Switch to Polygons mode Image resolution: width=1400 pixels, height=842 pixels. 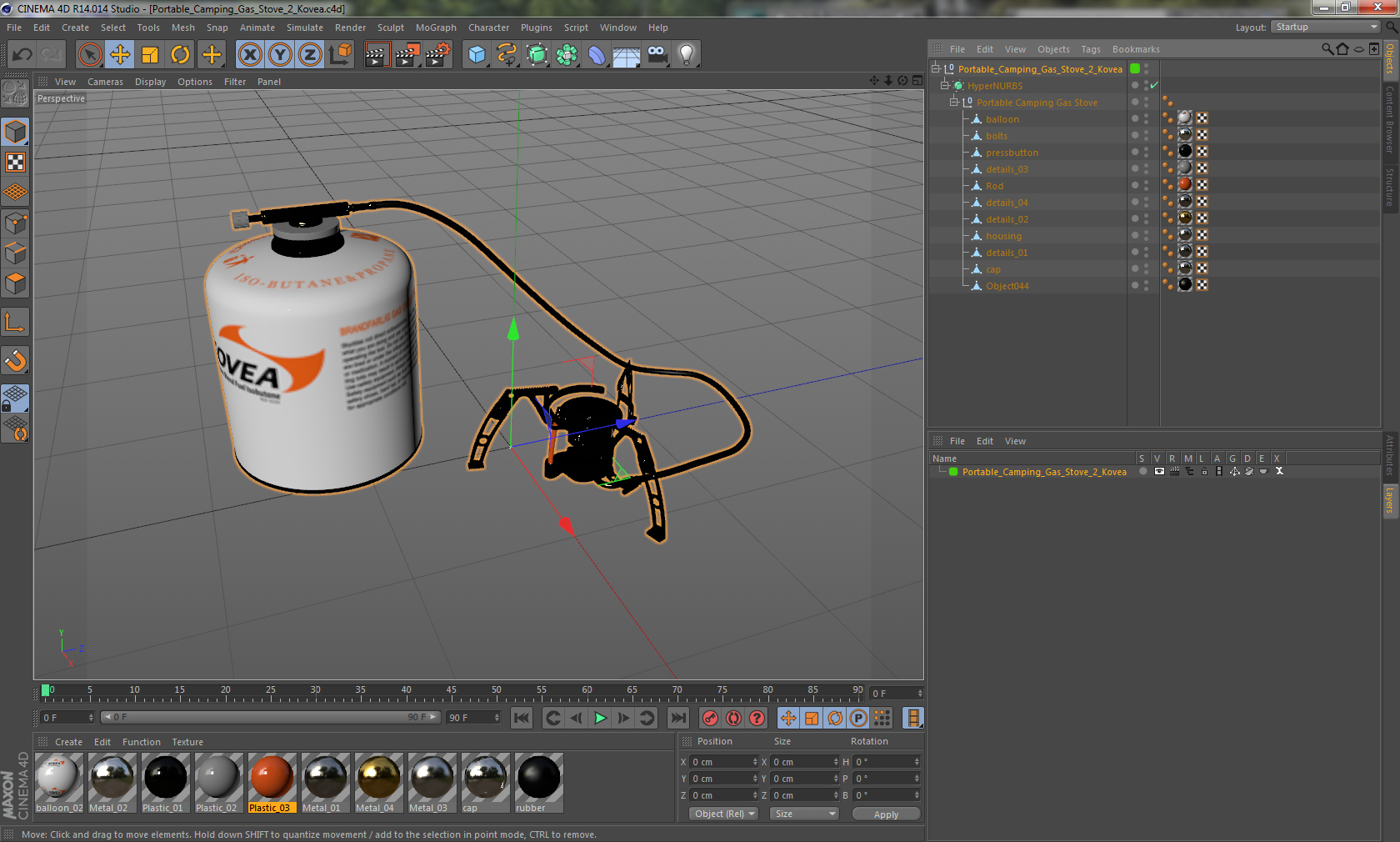[15, 283]
